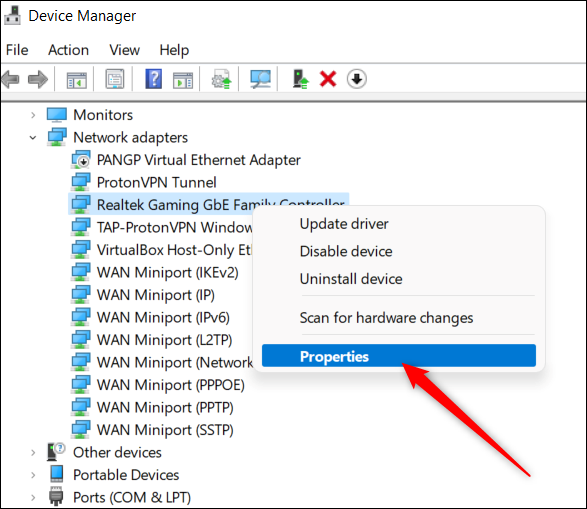
Task: Open the Properties sheet toolbar icon
Action: (115, 79)
